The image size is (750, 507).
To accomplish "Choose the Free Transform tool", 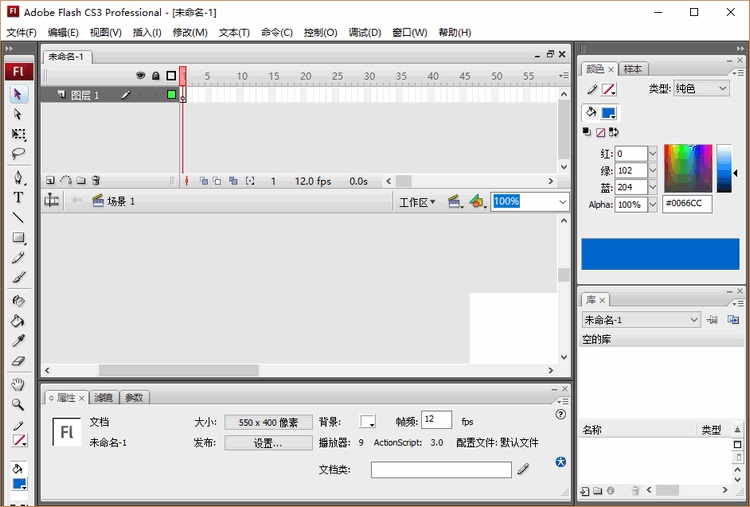I will coord(18,134).
